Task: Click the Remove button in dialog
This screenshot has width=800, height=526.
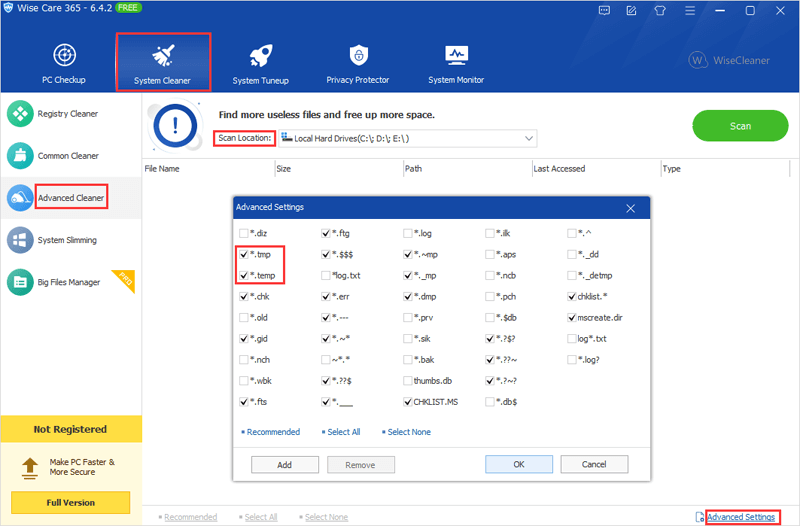Action: tap(360, 465)
